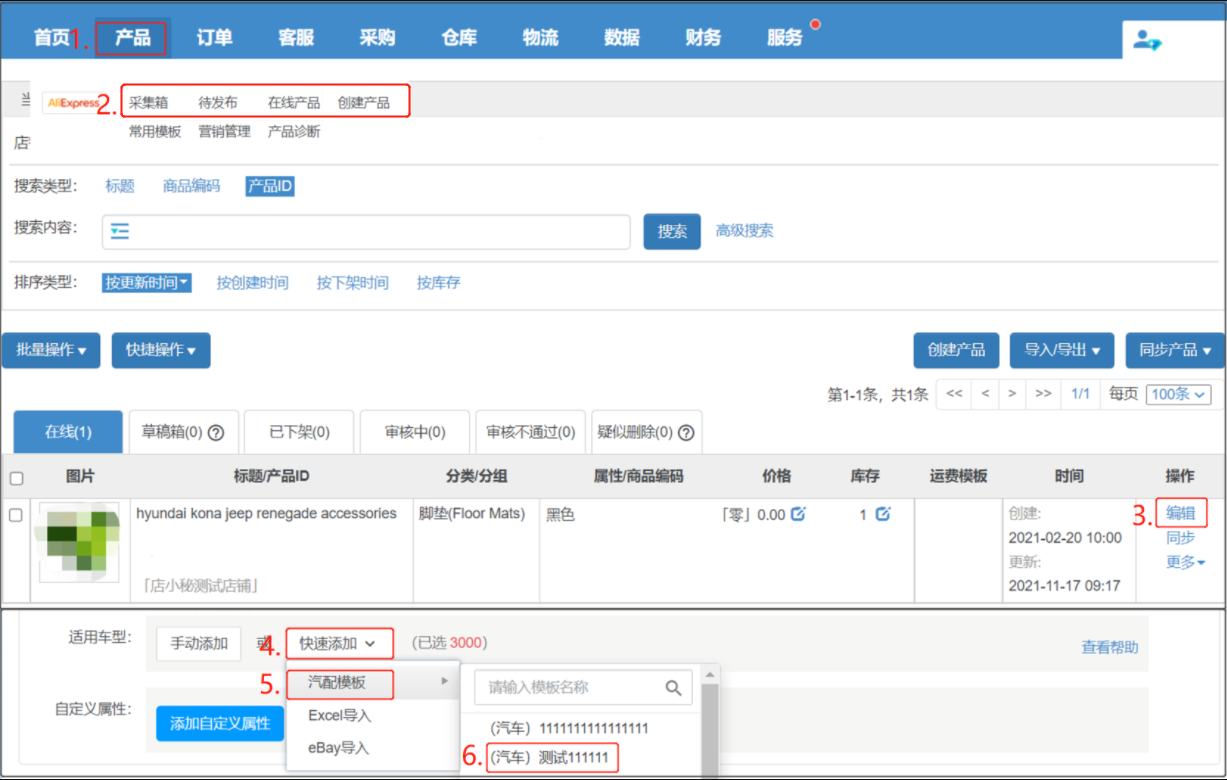This screenshot has height=780, width=1227.
Task: Select 汽配模板 from the dropdown menu
Action: (338, 683)
